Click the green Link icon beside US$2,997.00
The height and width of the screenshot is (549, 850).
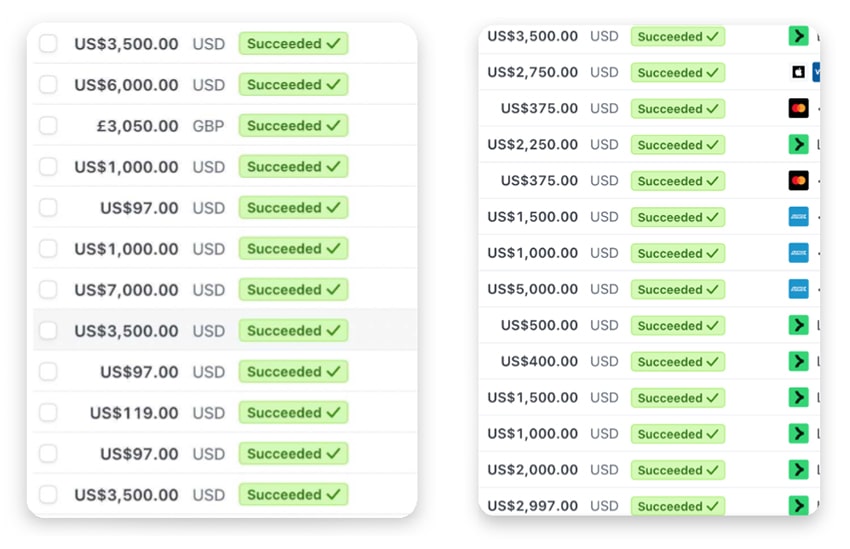coord(798,505)
